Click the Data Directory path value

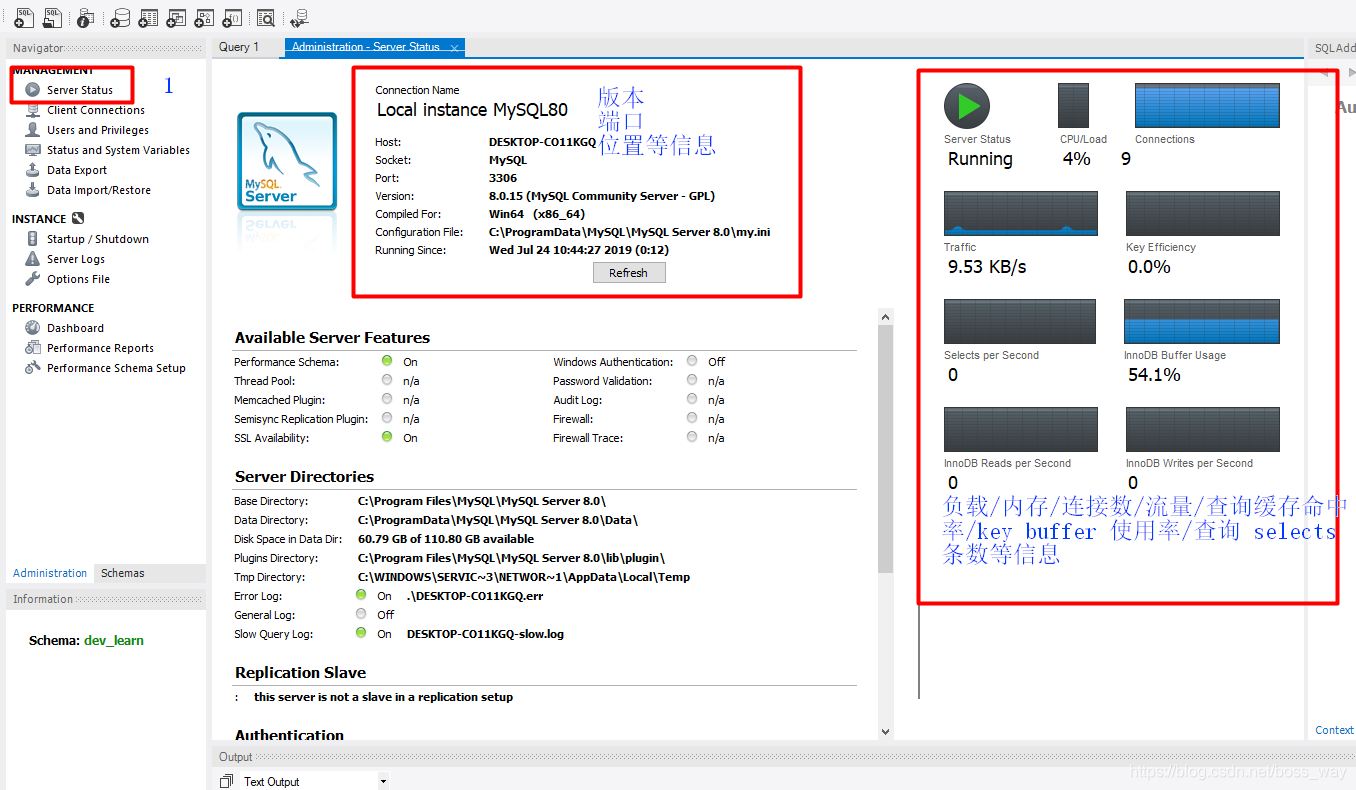coord(498,520)
